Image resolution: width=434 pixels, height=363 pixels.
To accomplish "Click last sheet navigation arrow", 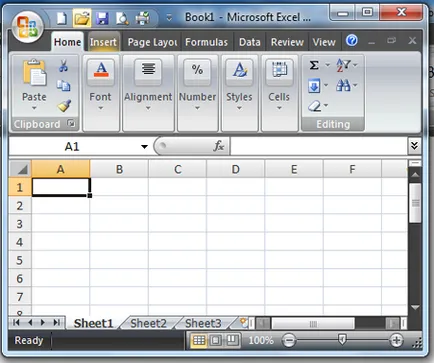I will coord(57,322).
